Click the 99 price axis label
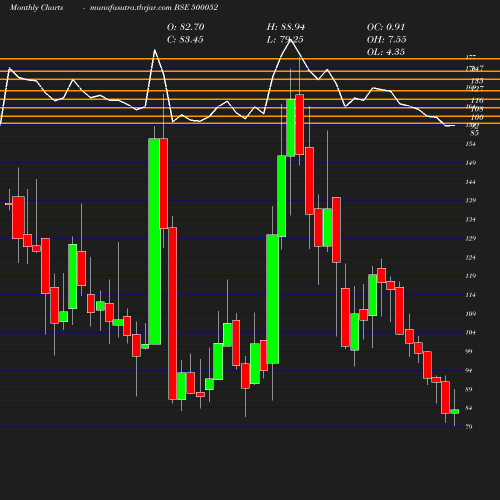Screen dimensions: 500x500 469,351
